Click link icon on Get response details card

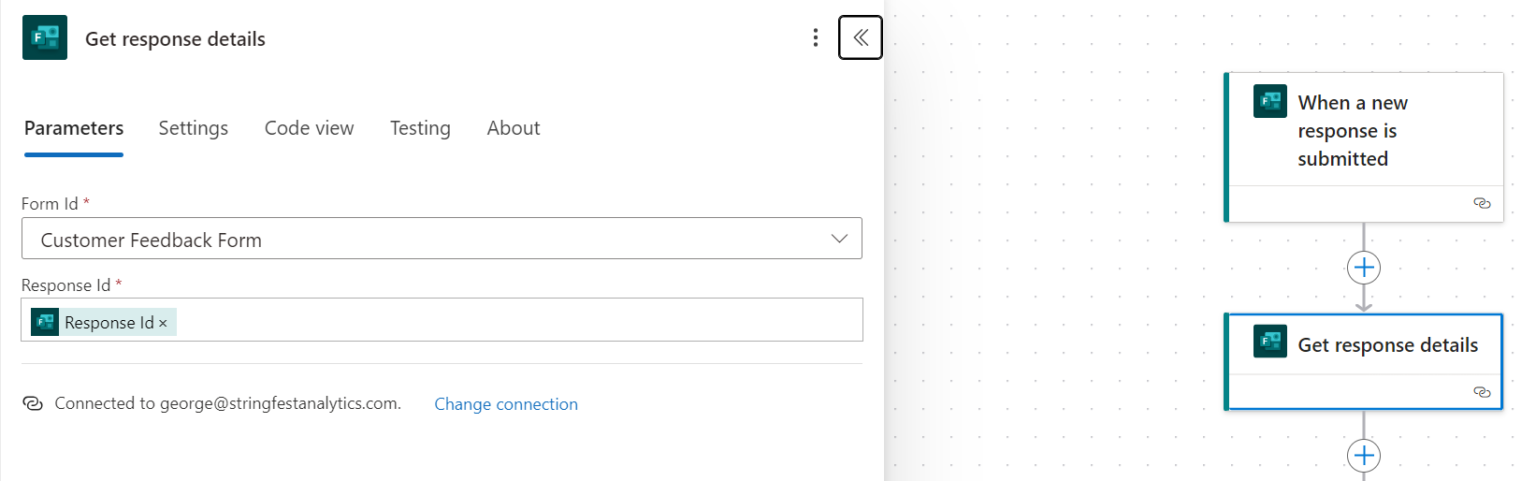coord(1482,392)
